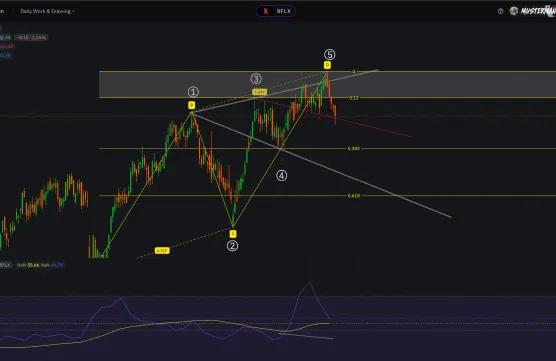The width and height of the screenshot is (556, 361).
Task: Click the yellow C anchor marker above wave 2
Action: (233, 234)
